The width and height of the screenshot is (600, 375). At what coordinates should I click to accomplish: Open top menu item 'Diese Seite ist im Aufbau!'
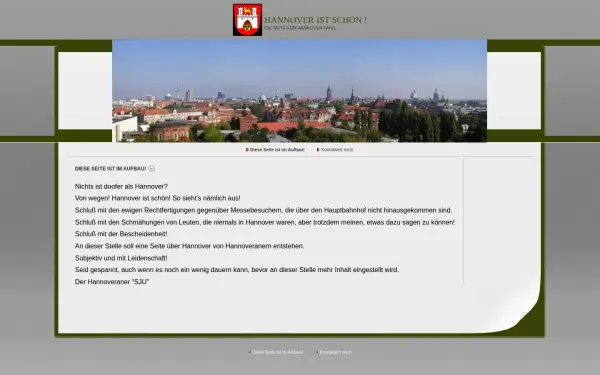click(x=277, y=150)
